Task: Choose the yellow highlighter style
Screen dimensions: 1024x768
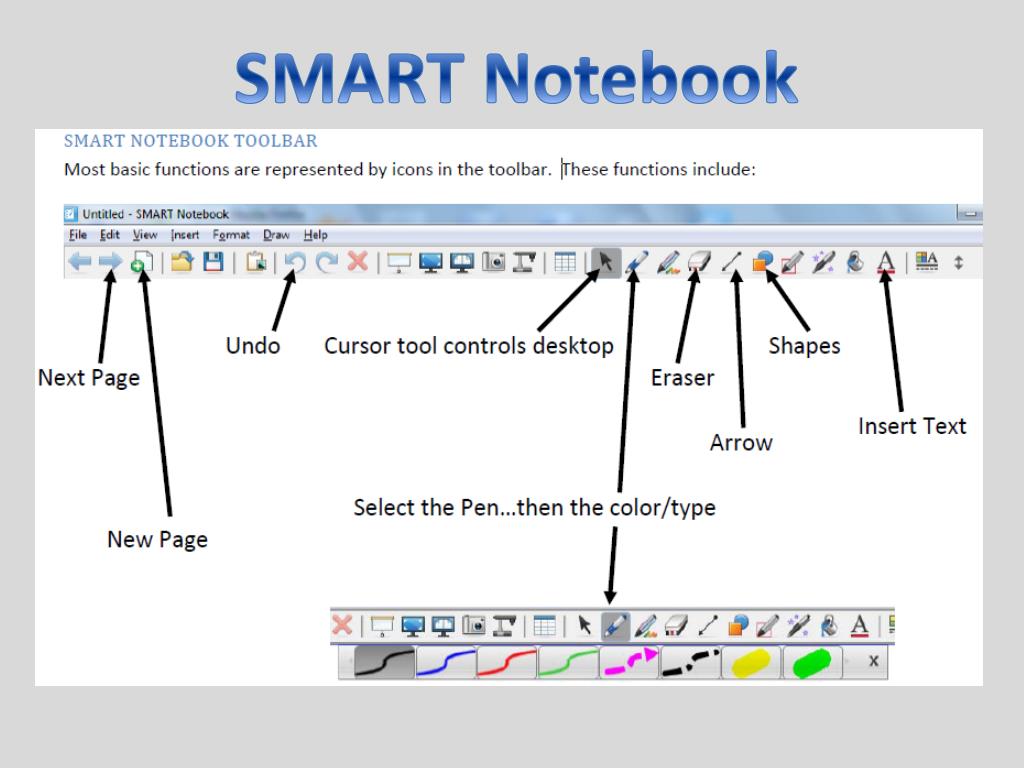Action: click(x=751, y=662)
